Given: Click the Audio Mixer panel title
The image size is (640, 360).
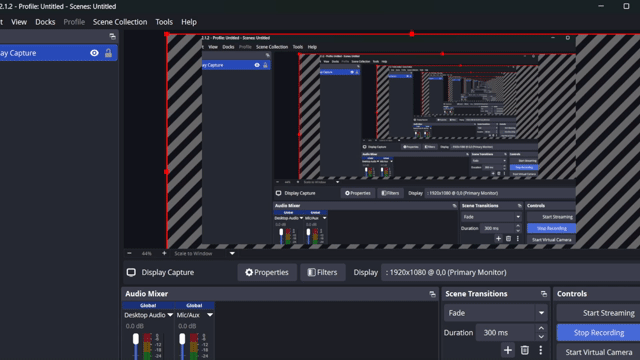Looking at the screenshot, I should point(147,294).
